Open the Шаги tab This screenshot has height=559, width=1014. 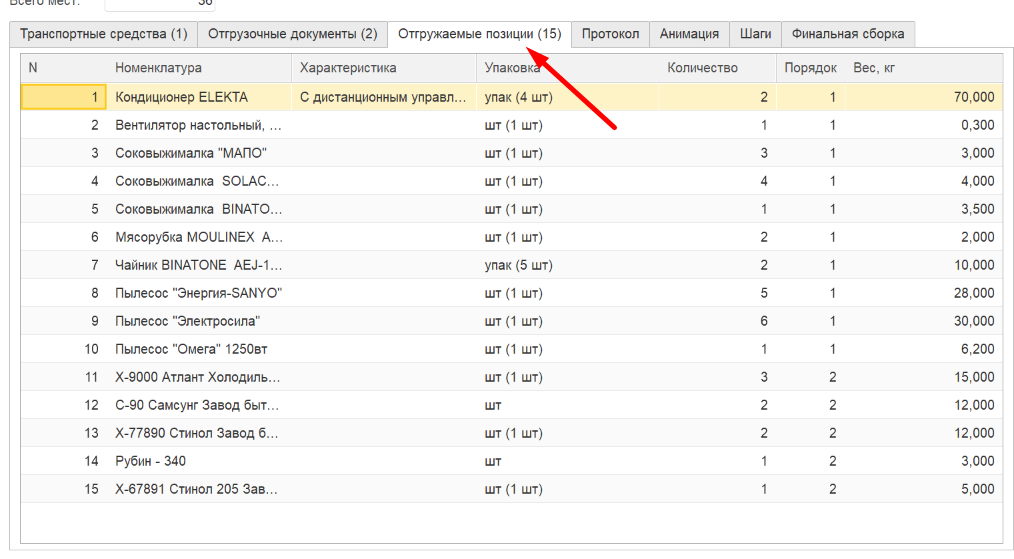(x=755, y=34)
